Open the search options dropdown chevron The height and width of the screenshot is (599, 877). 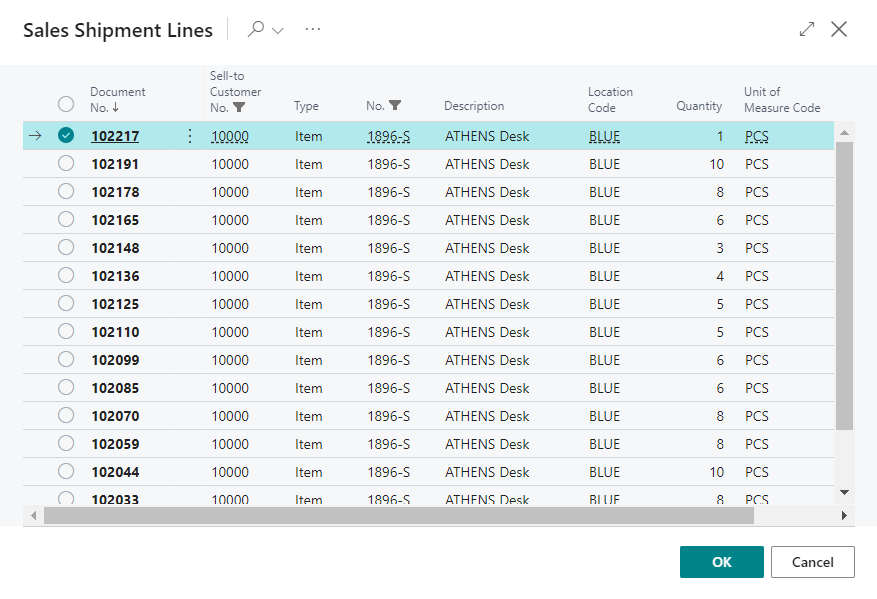pyautogui.click(x=278, y=30)
